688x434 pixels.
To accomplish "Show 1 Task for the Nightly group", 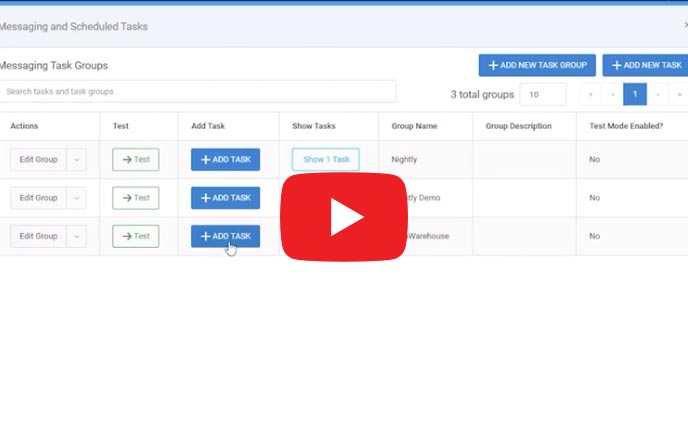I will [325, 160].
